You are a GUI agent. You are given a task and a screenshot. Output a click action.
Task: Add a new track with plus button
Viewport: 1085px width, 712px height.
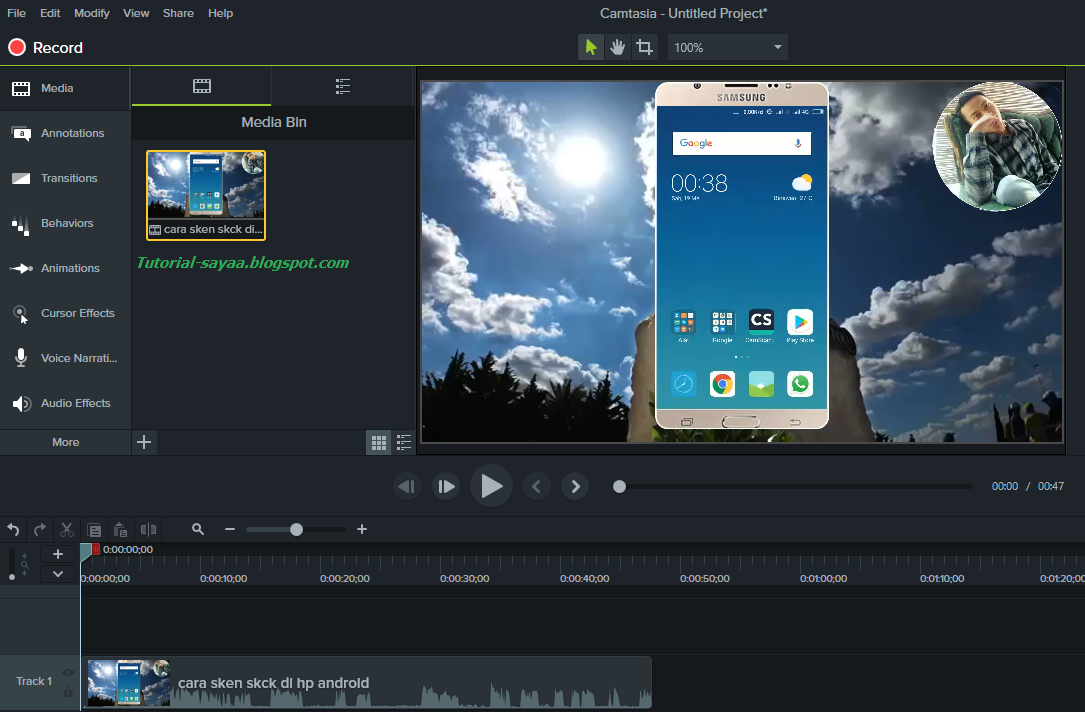(x=58, y=554)
